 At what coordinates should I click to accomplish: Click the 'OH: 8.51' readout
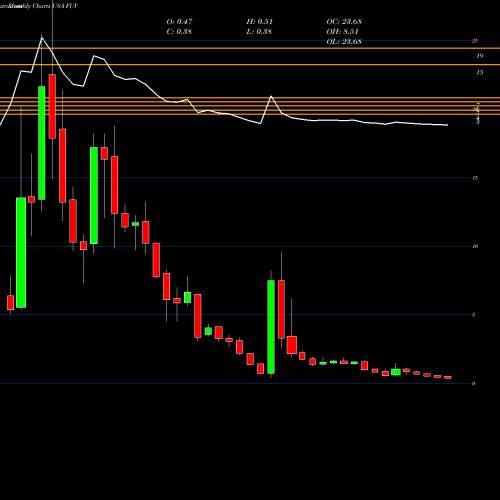342,32
